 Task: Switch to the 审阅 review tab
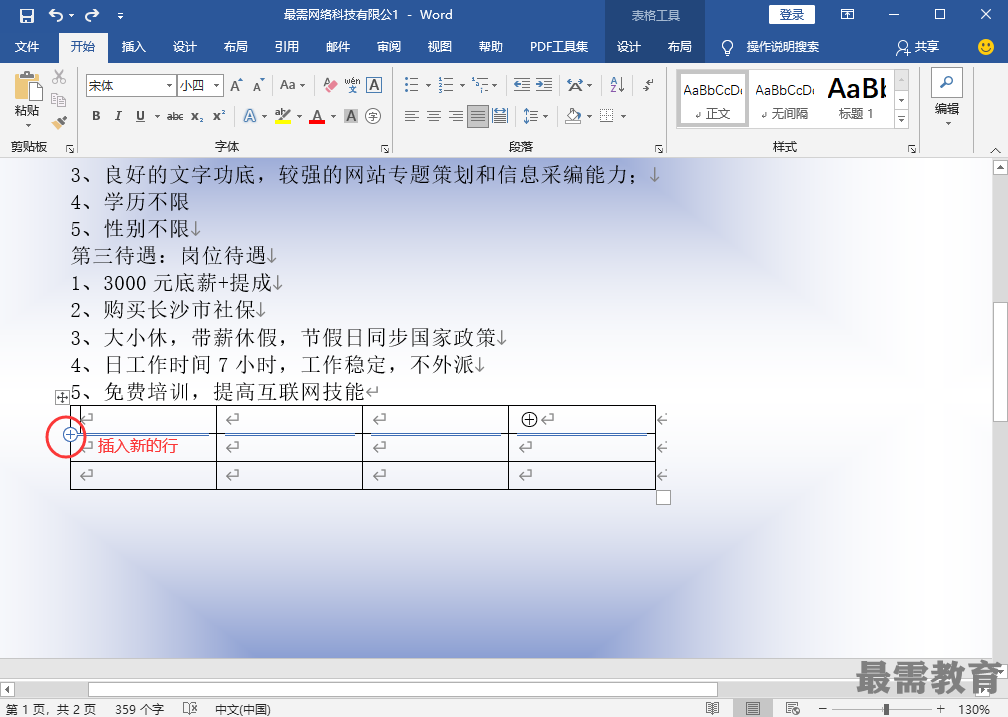pyautogui.click(x=389, y=46)
